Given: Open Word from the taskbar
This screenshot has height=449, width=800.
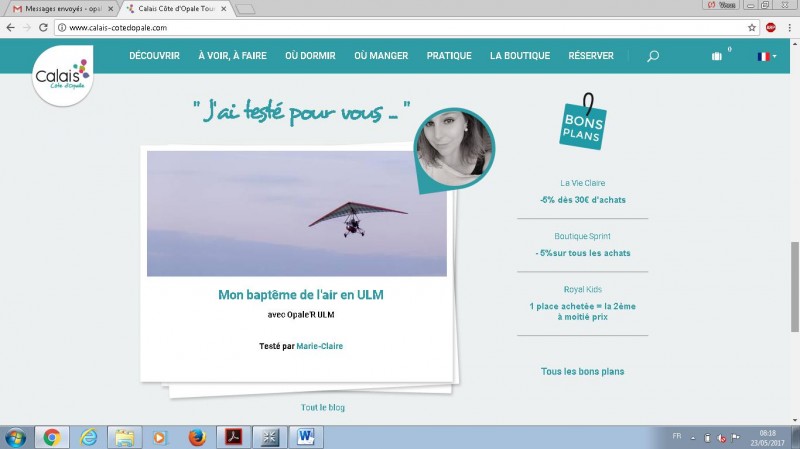Looking at the screenshot, I should (306, 437).
